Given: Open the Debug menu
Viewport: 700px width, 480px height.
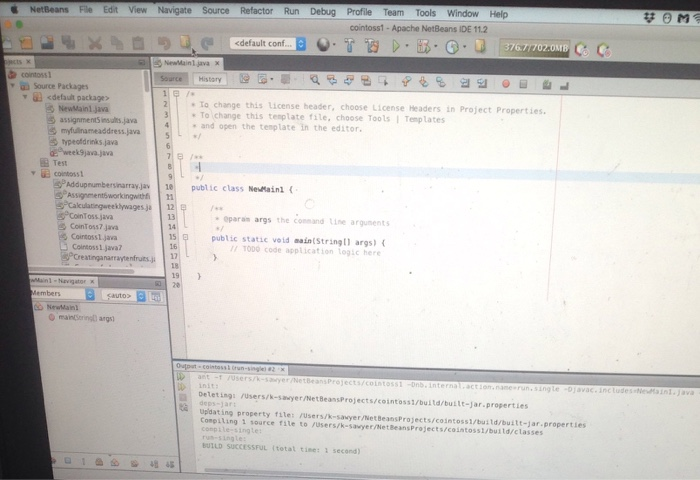Looking at the screenshot, I should tap(323, 12).
